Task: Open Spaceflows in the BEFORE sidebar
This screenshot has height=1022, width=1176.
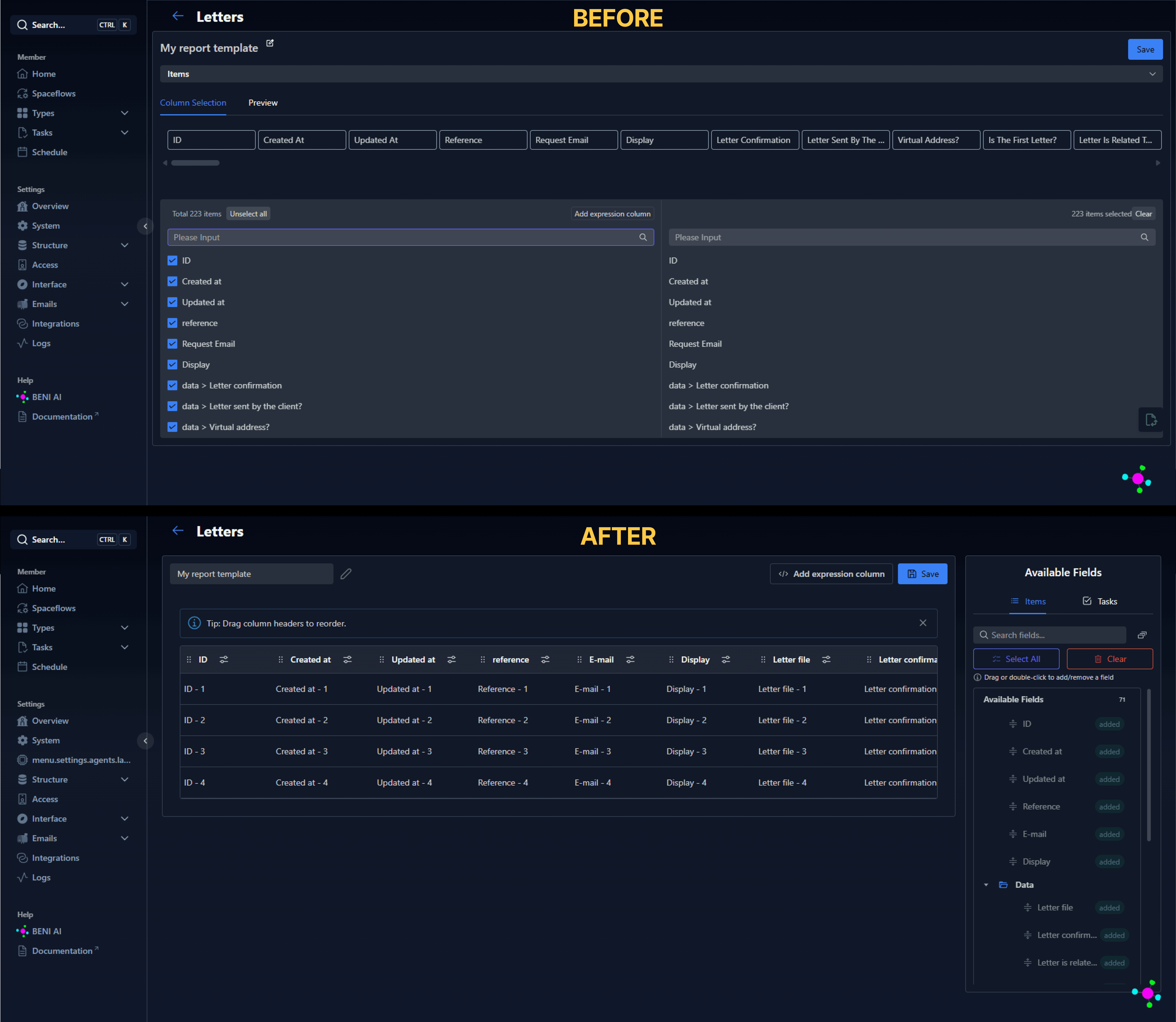Action: click(x=54, y=93)
